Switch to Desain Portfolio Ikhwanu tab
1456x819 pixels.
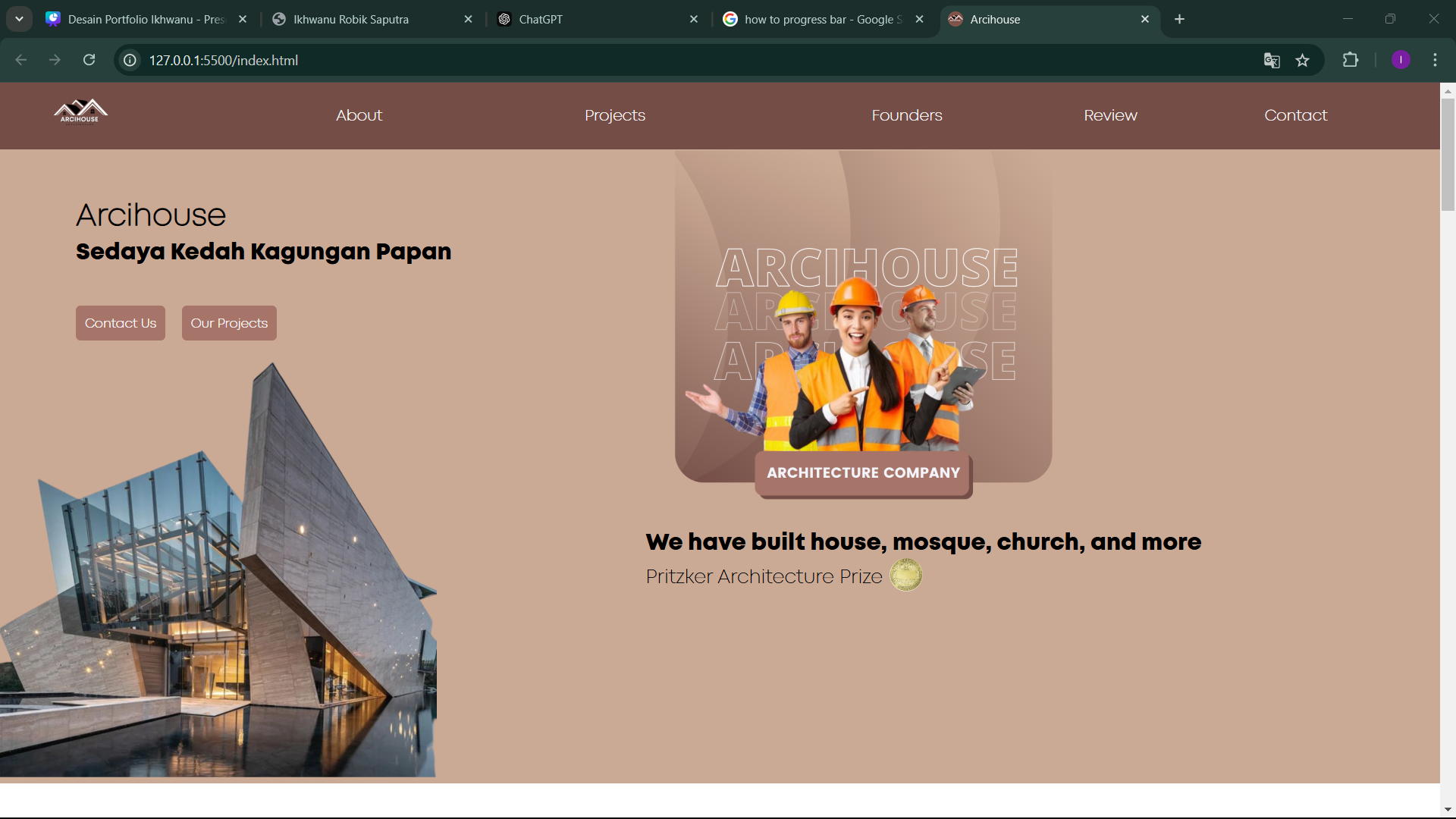coord(144,19)
